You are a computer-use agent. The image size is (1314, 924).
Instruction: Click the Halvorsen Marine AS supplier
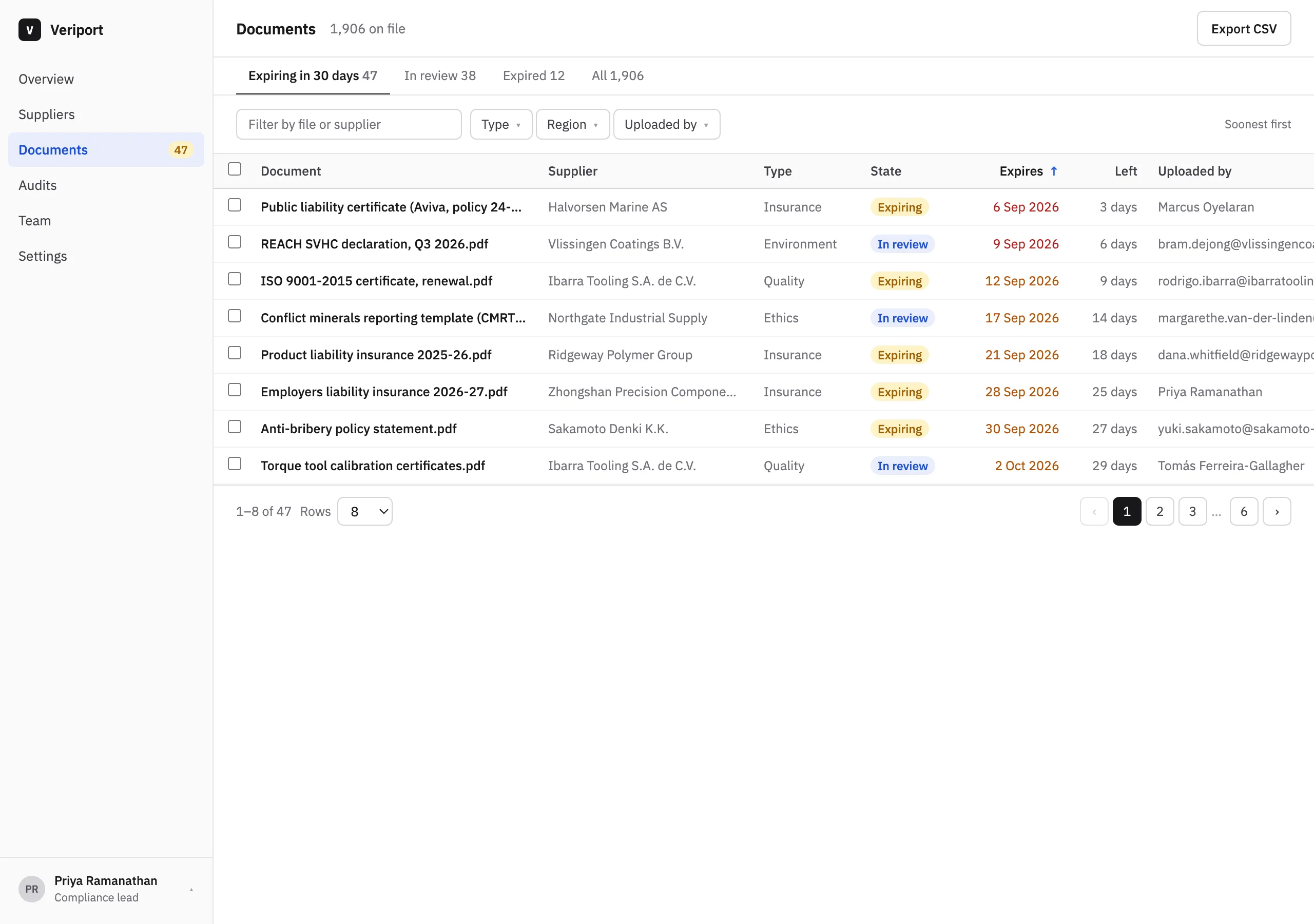coord(607,207)
